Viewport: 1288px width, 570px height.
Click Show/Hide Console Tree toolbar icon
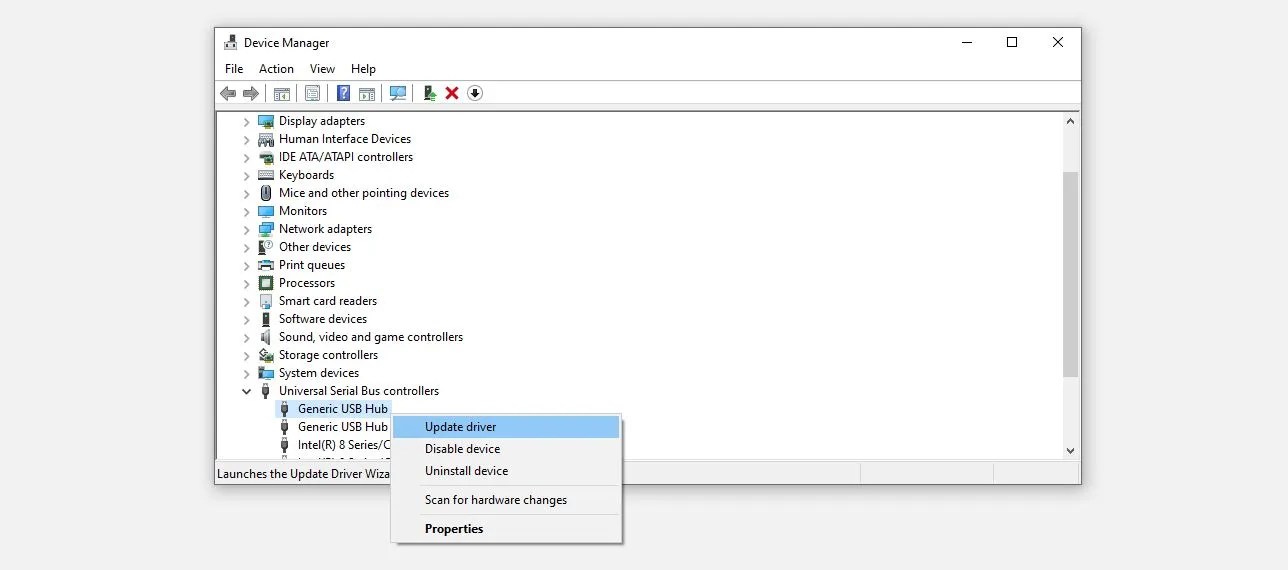click(282, 93)
